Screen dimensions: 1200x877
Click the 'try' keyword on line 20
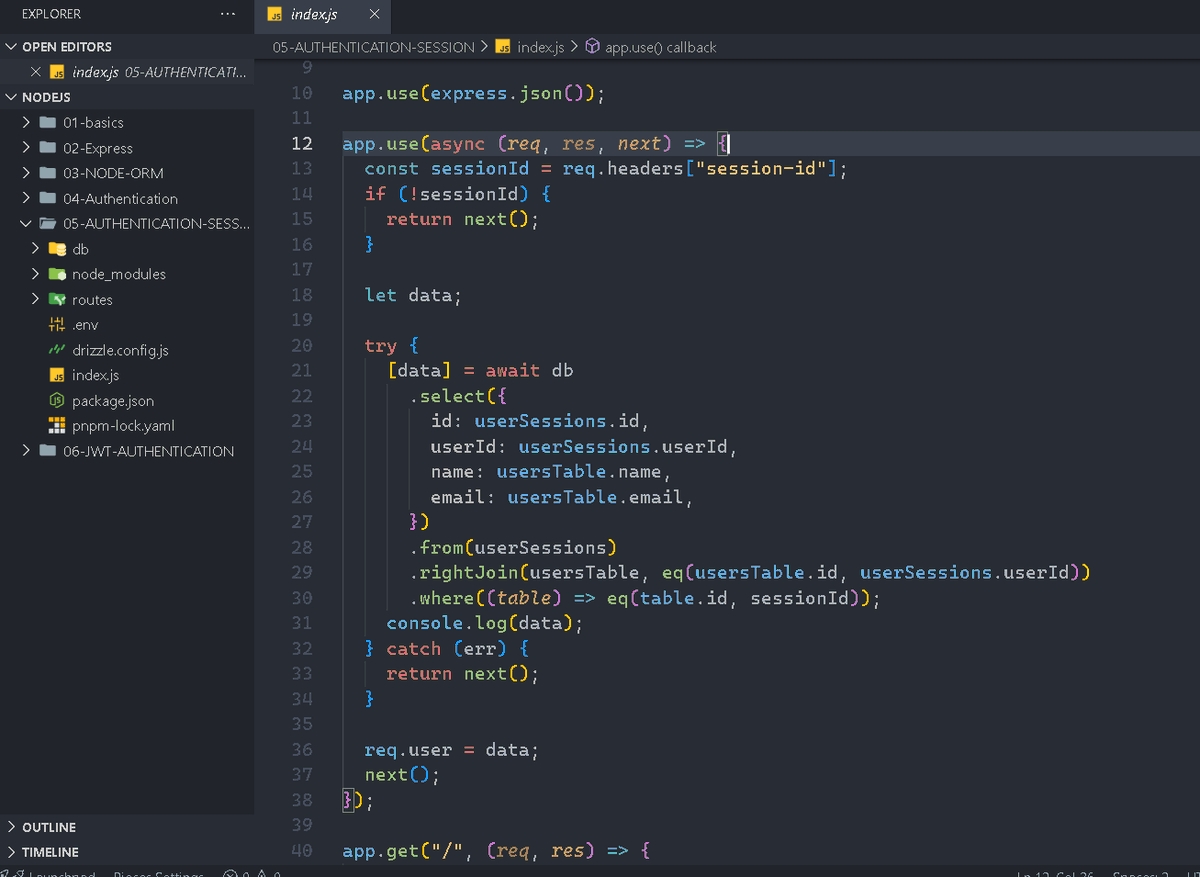381,346
